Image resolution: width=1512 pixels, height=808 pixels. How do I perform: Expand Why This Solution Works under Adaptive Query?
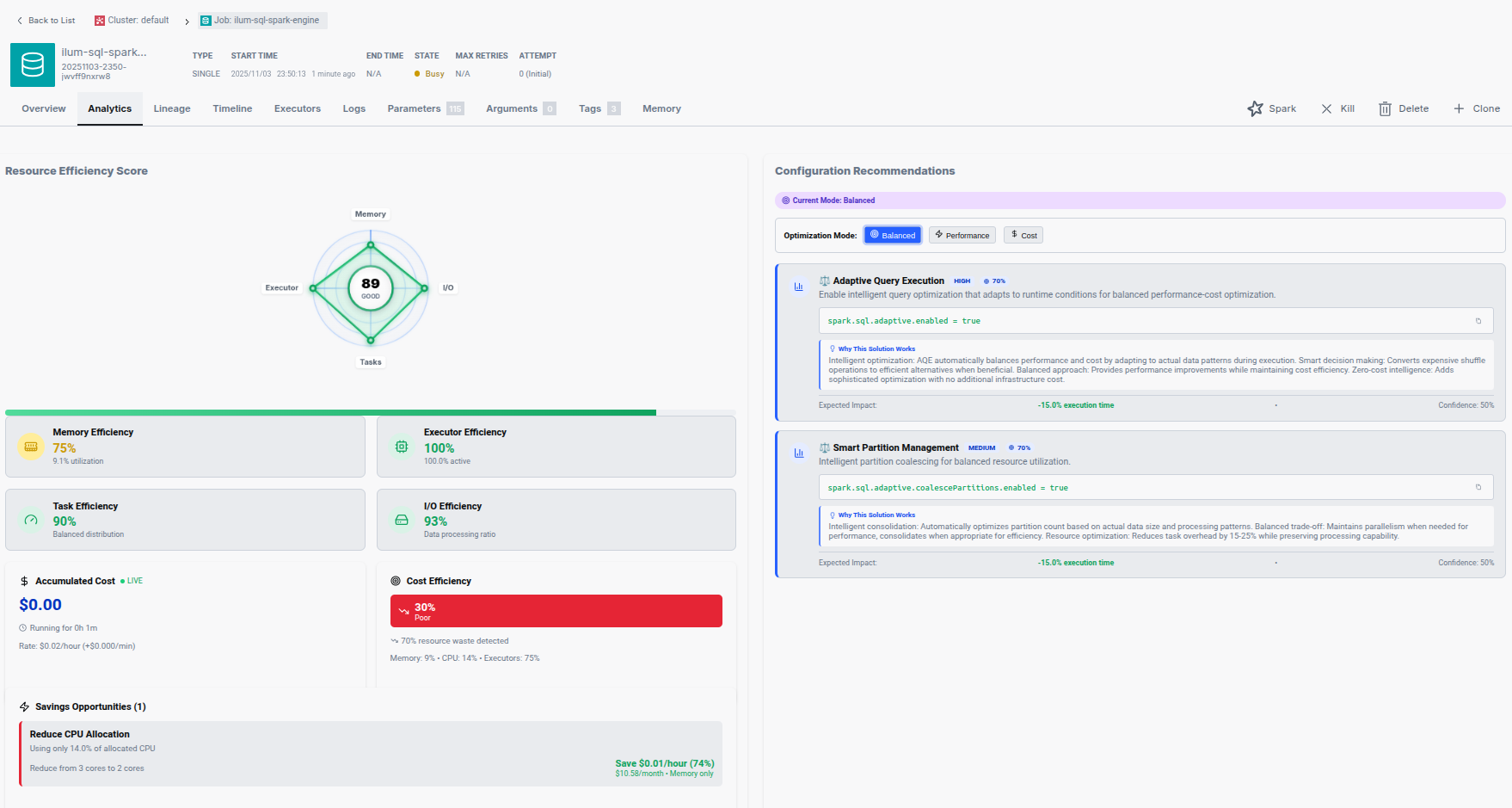click(876, 349)
